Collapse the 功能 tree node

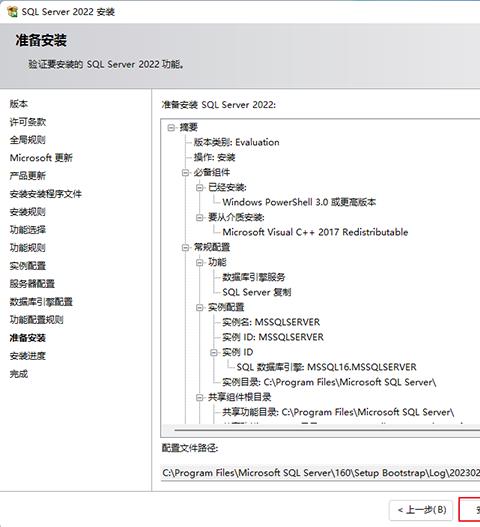(x=200, y=262)
